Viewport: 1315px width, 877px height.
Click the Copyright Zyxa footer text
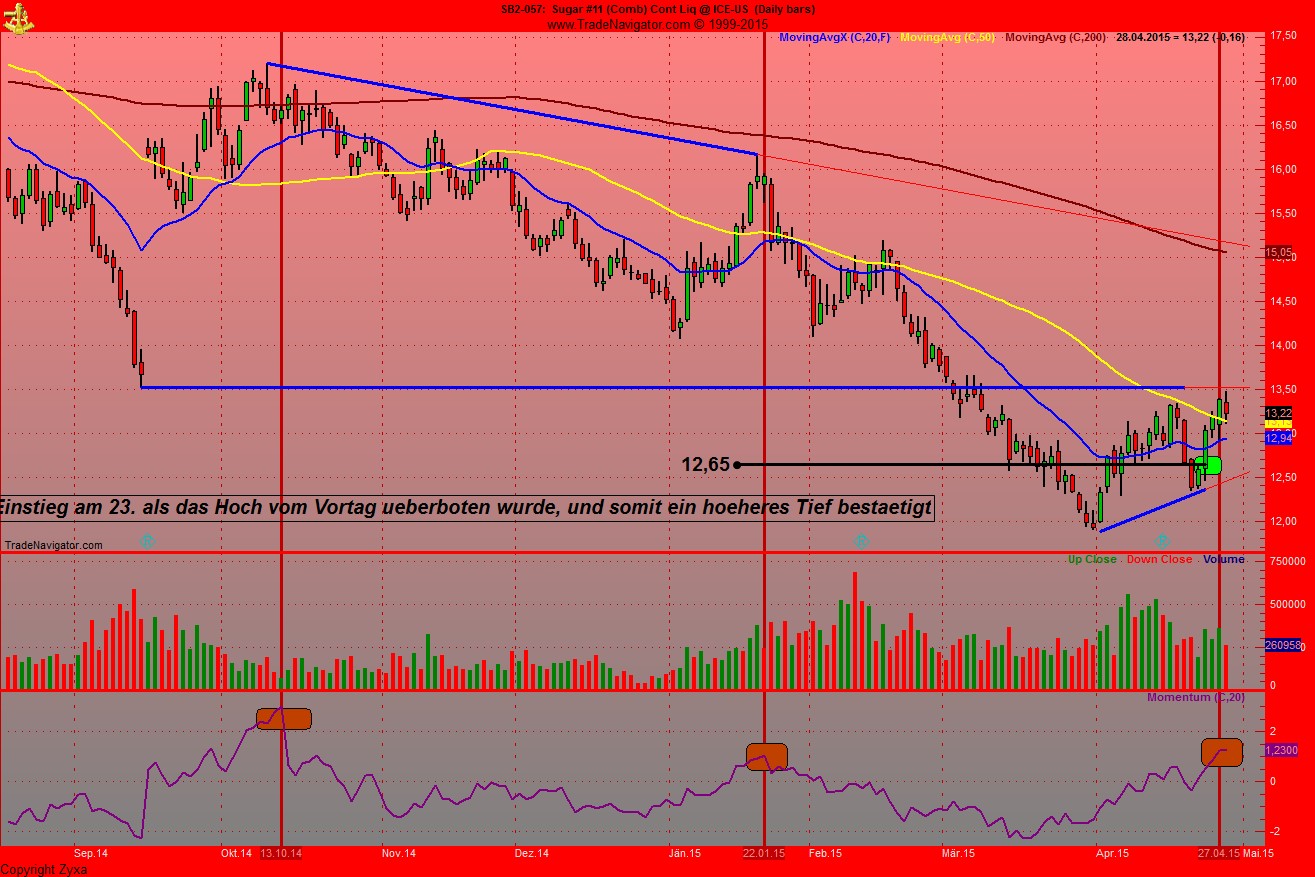pyautogui.click(x=44, y=869)
